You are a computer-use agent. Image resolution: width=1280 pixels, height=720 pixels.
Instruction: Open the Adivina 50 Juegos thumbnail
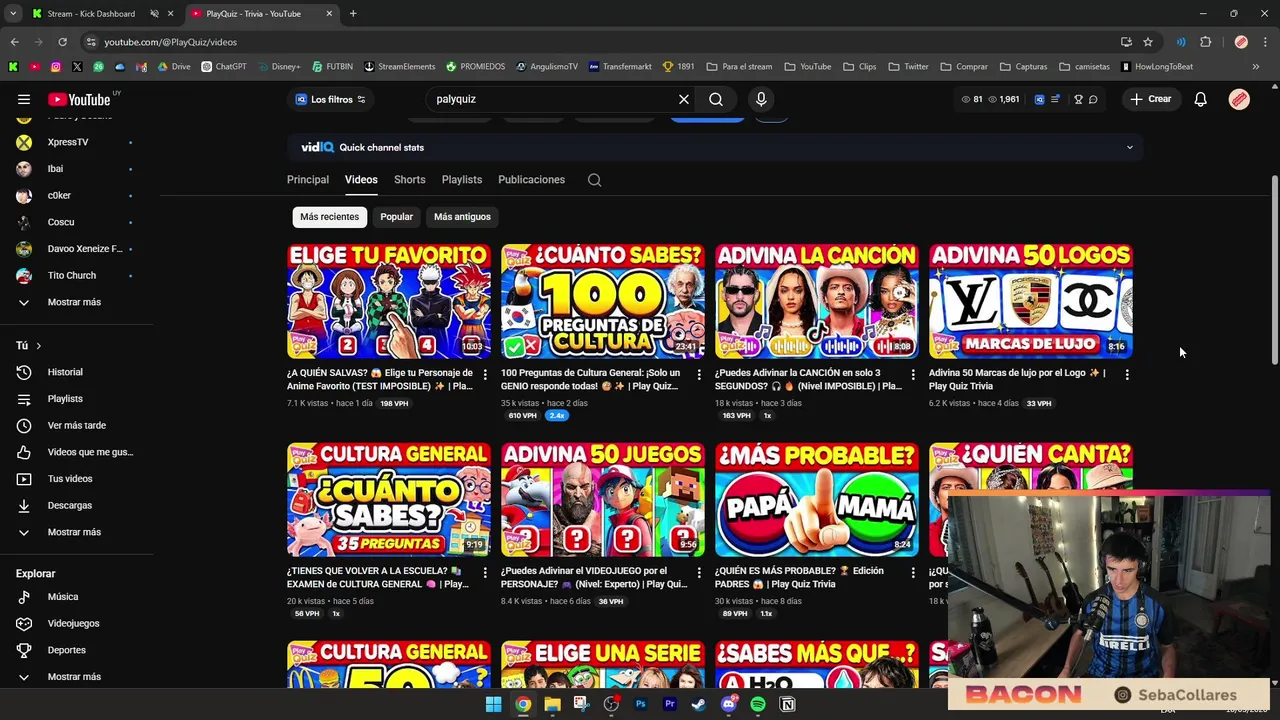(603, 499)
